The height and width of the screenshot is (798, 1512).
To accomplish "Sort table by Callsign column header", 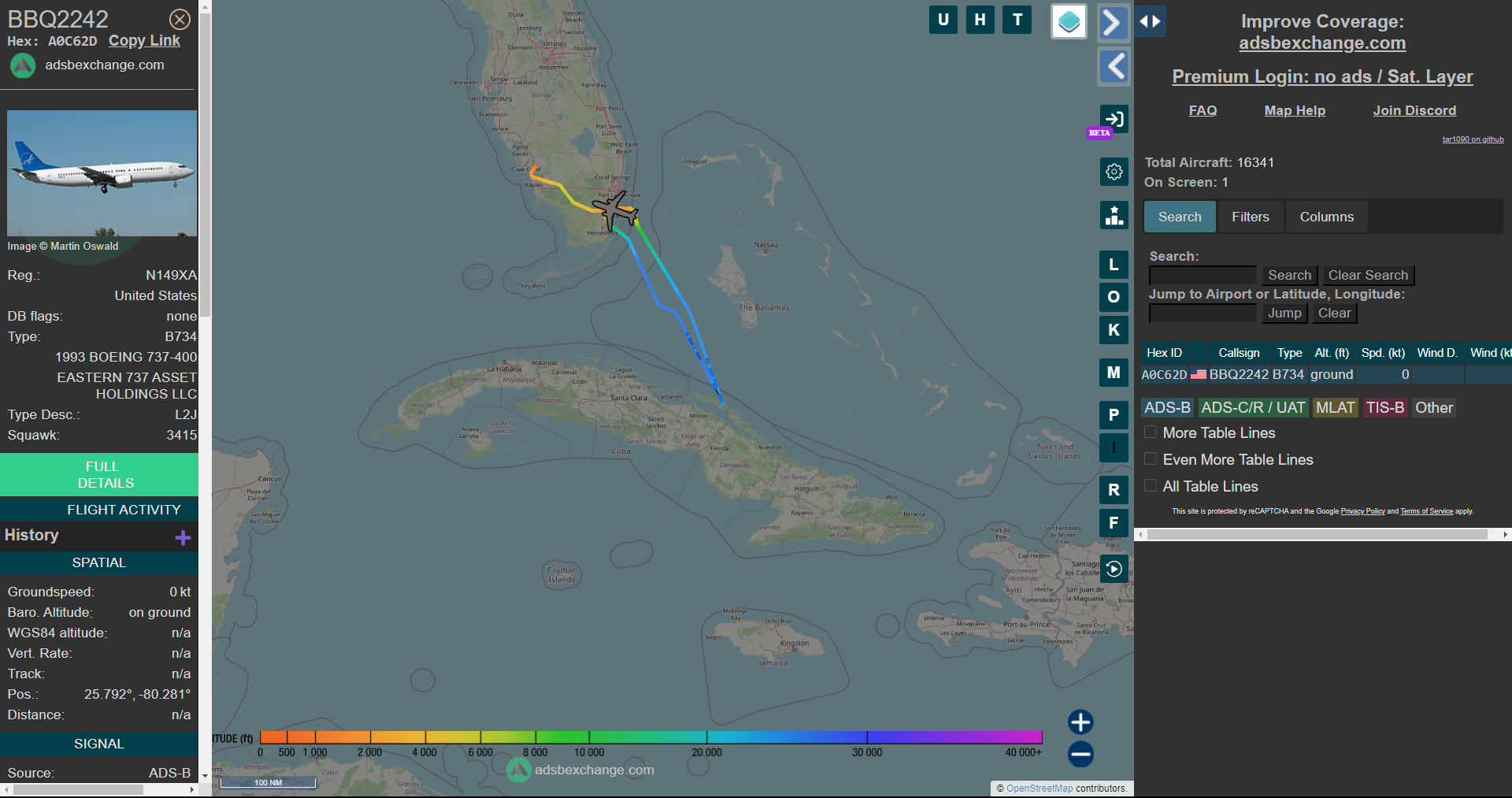I will click(x=1239, y=353).
